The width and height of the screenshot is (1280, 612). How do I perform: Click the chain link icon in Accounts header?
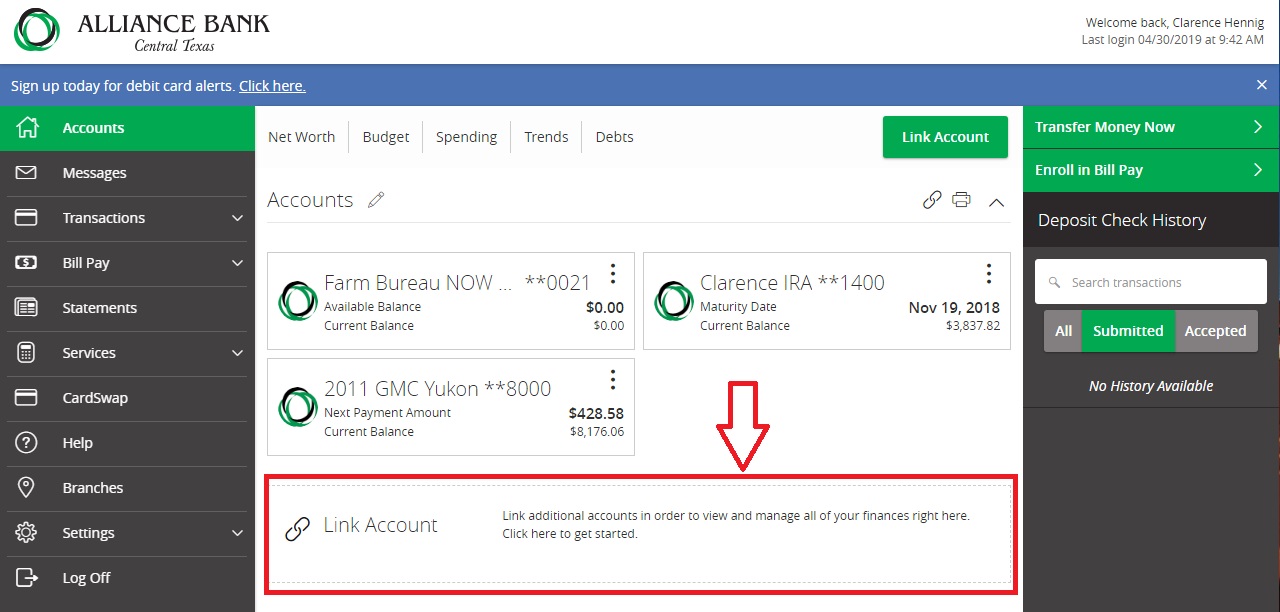pos(932,200)
